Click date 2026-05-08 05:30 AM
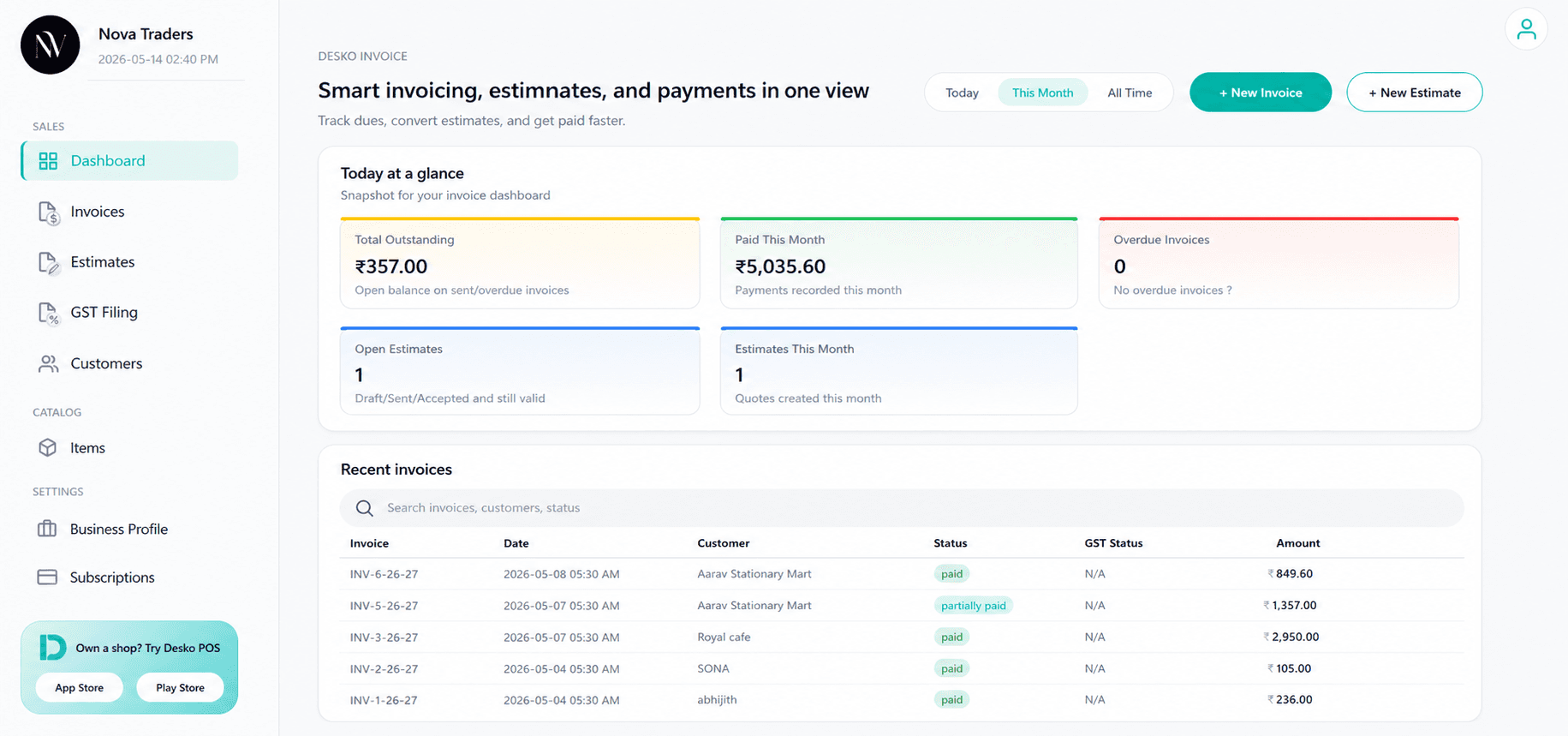This screenshot has height=736, width=1568. click(562, 574)
